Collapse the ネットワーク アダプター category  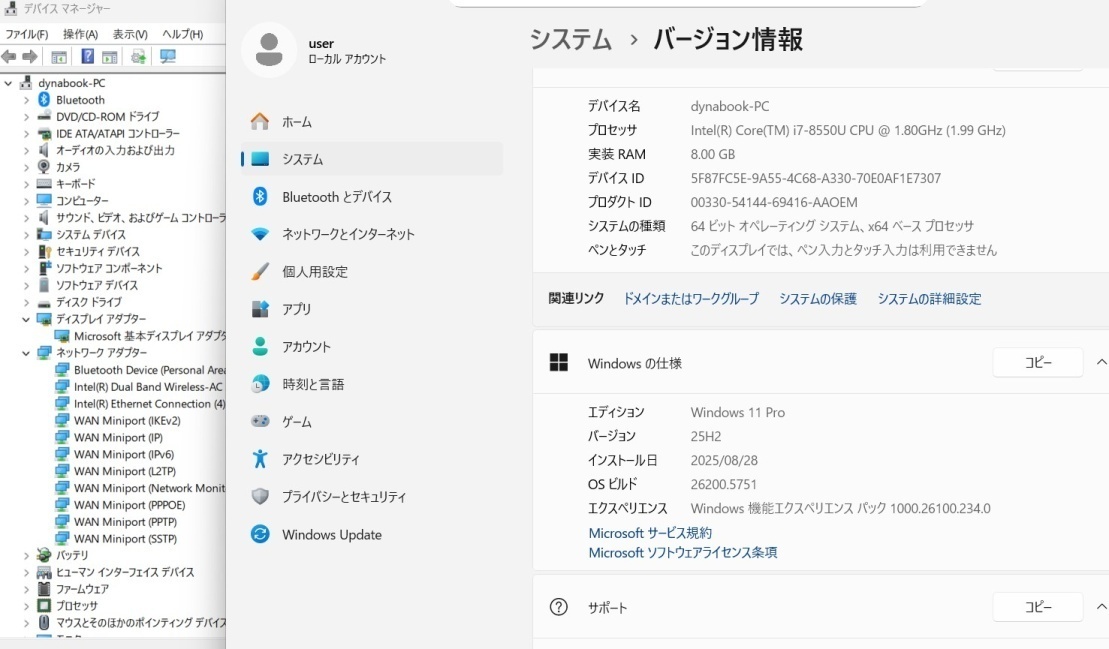[26, 353]
